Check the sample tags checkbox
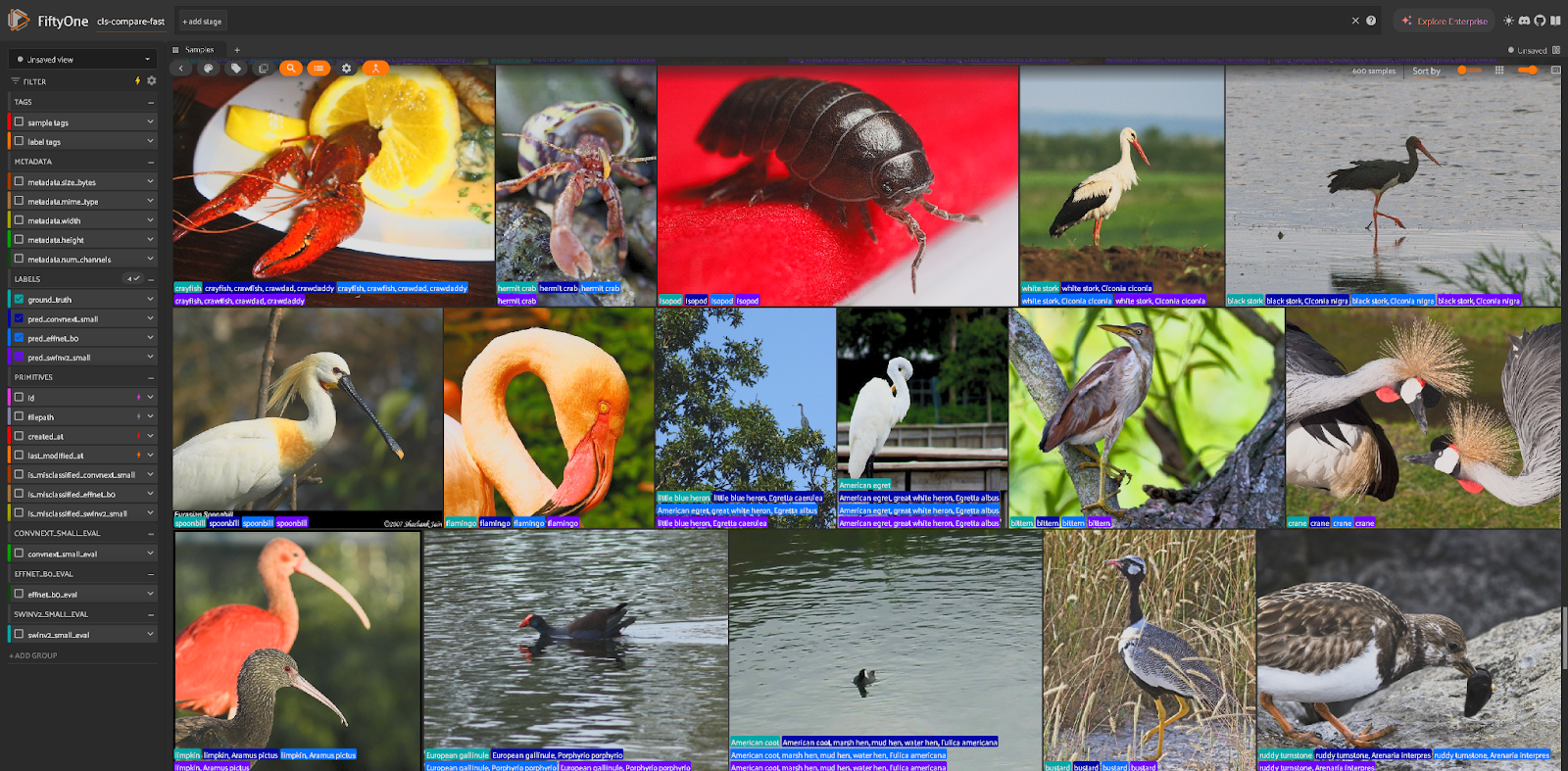Image resolution: width=1568 pixels, height=771 pixels. [x=19, y=122]
